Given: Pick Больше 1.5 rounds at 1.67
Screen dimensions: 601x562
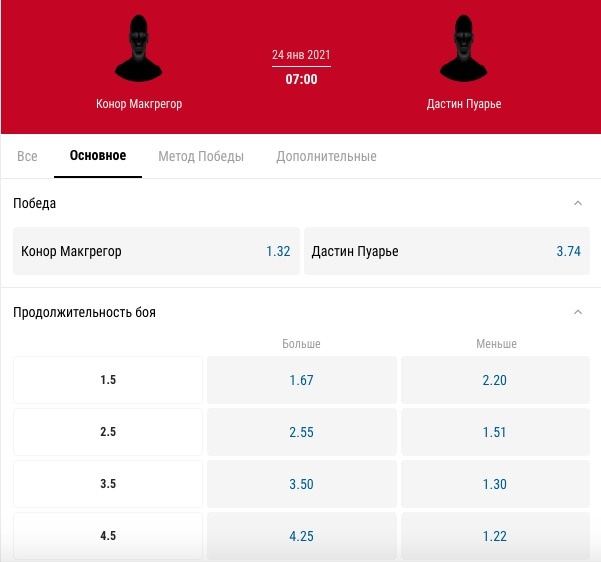Looking at the screenshot, I should (301, 381).
